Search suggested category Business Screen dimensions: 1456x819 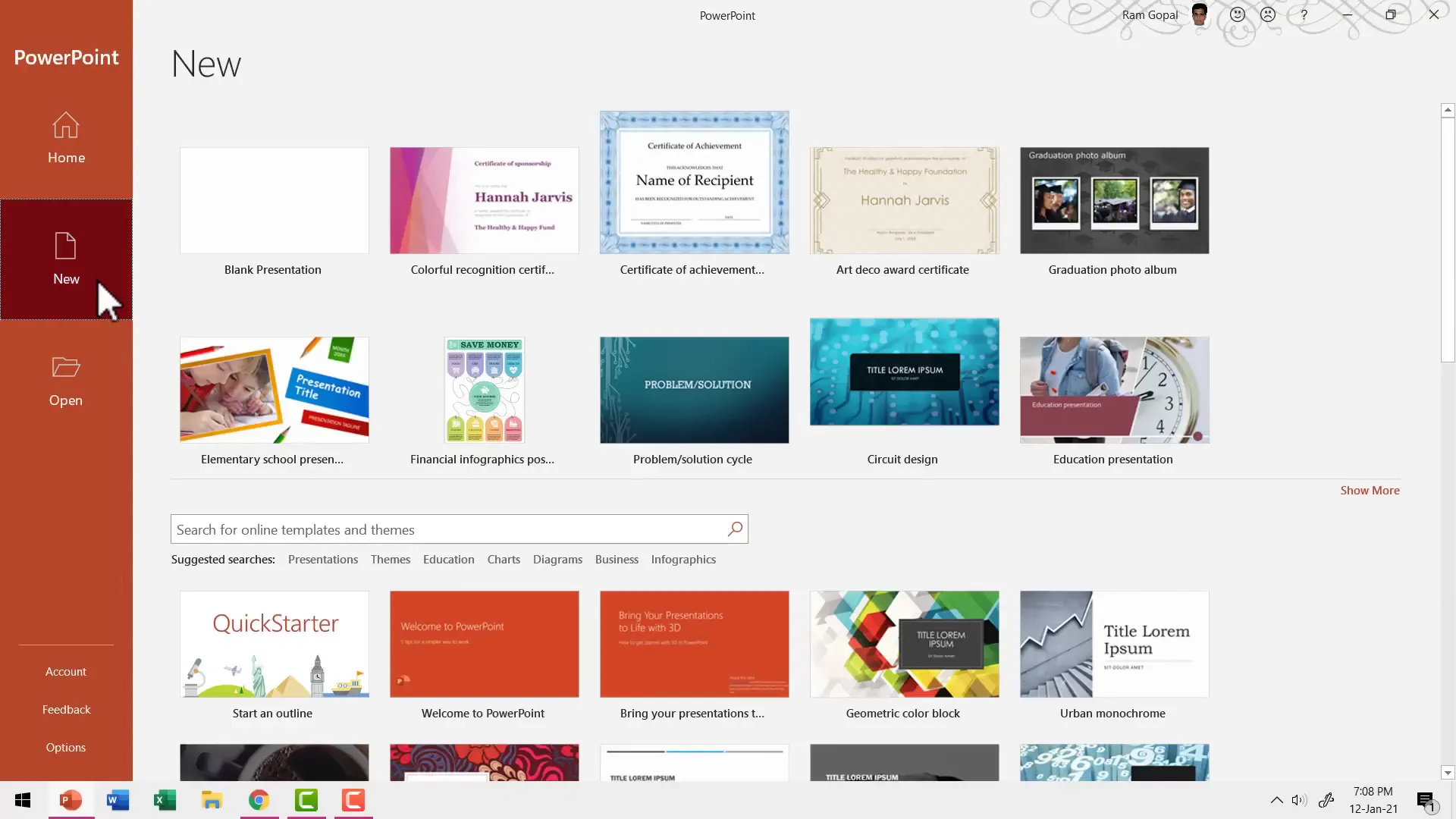(617, 560)
